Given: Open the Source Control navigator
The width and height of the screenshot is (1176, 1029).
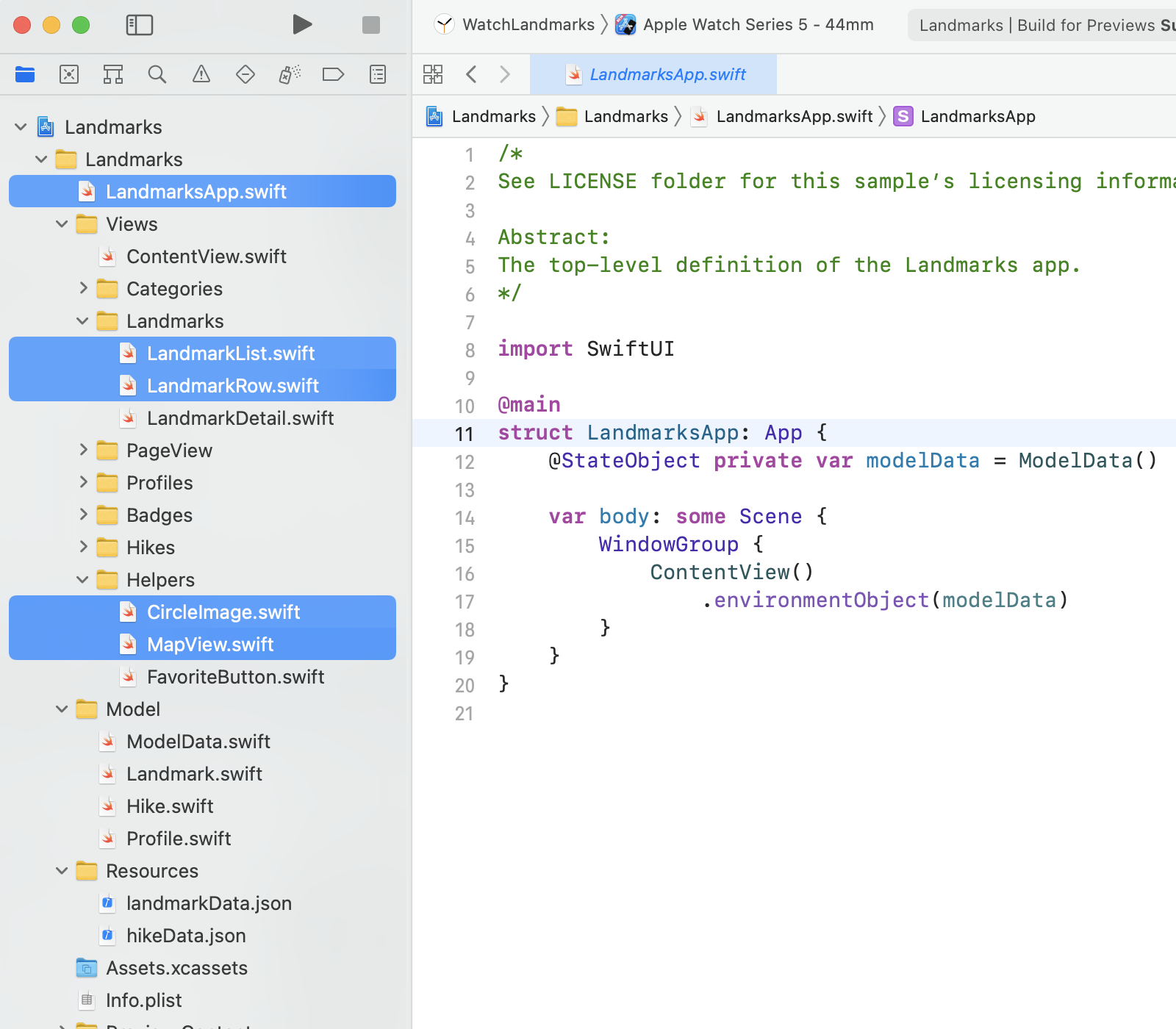Looking at the screenshot, I should 69,74.
